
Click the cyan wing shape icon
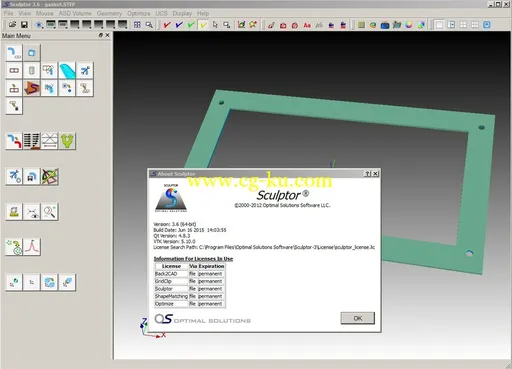tap(67, 70)
